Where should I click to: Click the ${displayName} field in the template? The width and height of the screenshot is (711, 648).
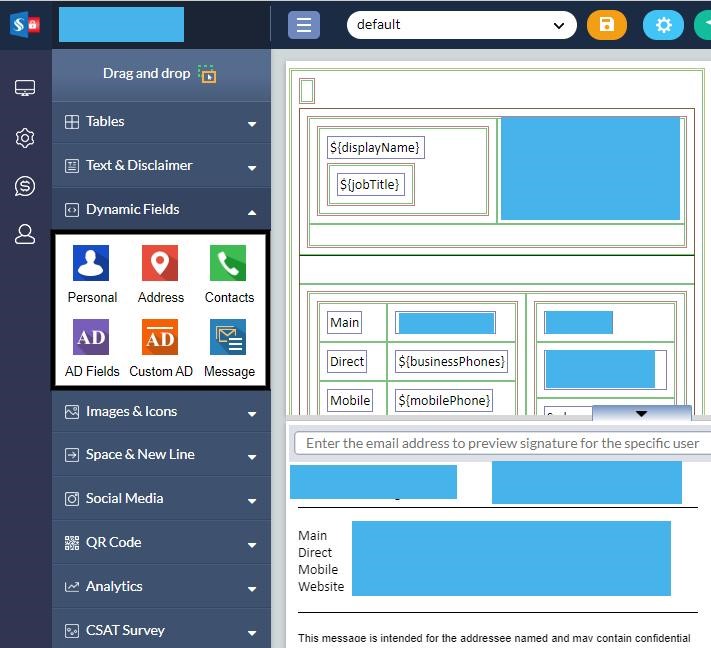(x=375, y=148)
